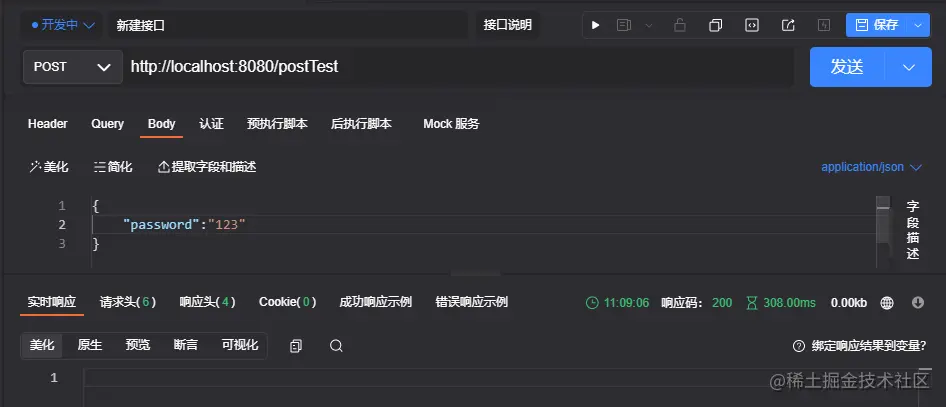Click the duplicate/clone interface icon
The width and height of the screenshot is (946, 407).
tap(716, 25)
